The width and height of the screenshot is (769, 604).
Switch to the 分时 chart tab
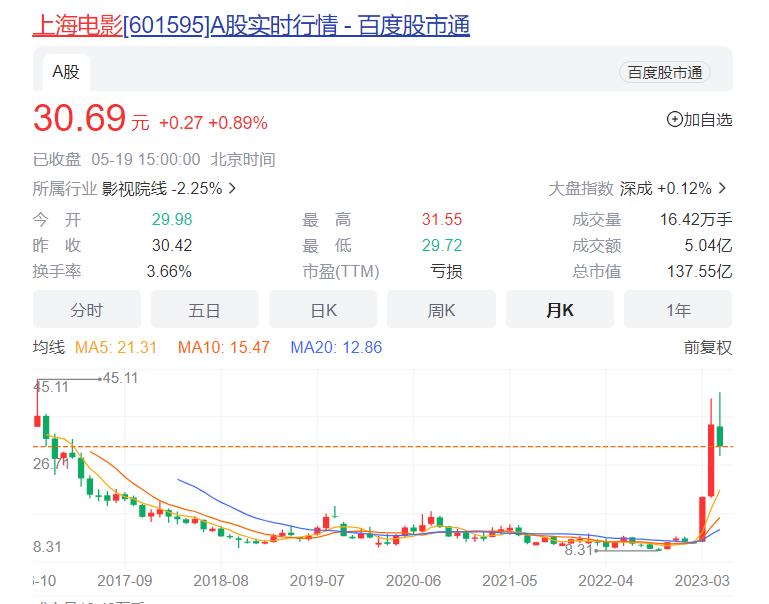pos(87,309)
